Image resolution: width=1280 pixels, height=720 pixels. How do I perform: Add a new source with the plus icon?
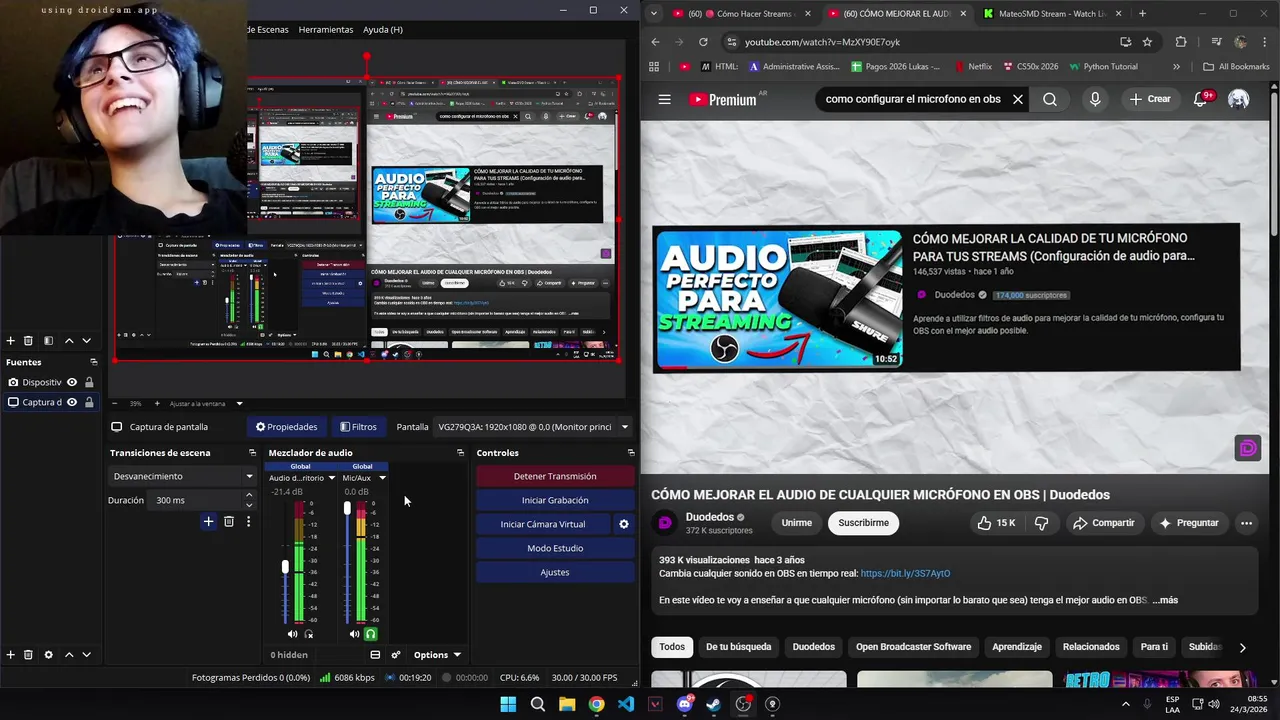[11, 655]
